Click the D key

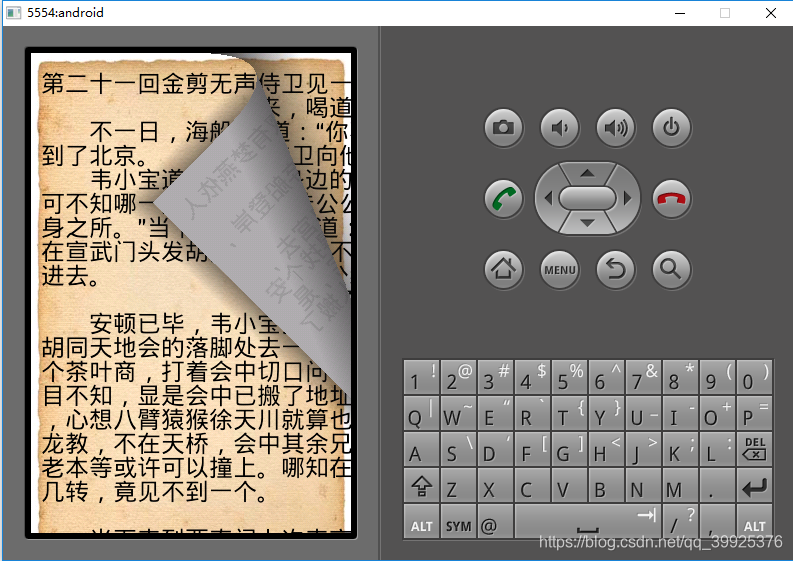click(x=495, y=449)
